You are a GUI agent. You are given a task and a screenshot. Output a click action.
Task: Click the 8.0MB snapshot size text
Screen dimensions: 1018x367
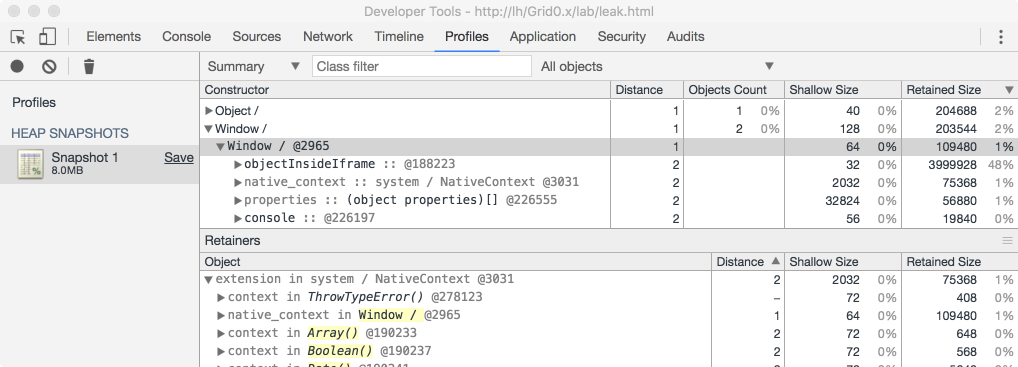[x=67, y=171]
